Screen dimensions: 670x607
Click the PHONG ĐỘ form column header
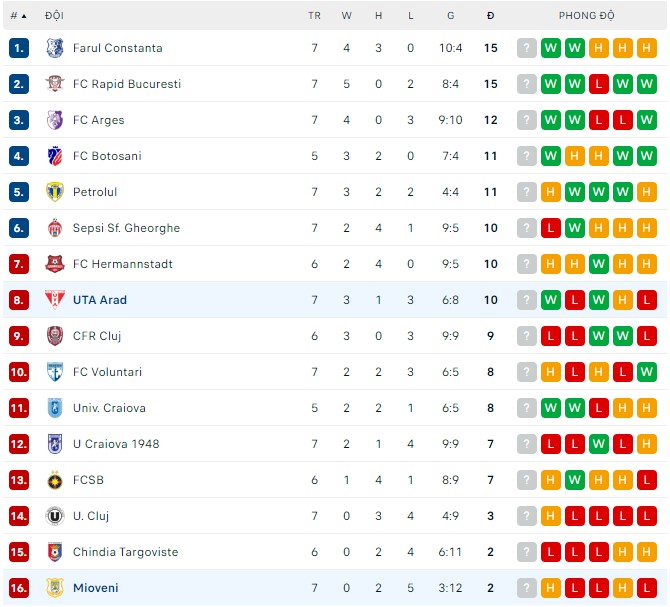586,16
